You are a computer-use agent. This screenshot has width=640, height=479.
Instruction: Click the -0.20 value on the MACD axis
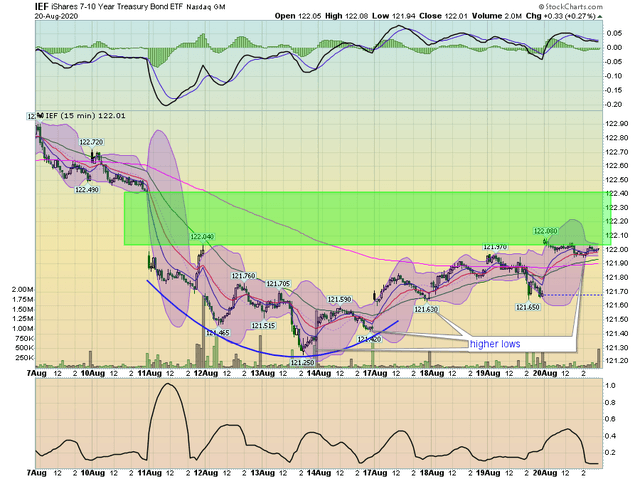click(x=614, y=104)
